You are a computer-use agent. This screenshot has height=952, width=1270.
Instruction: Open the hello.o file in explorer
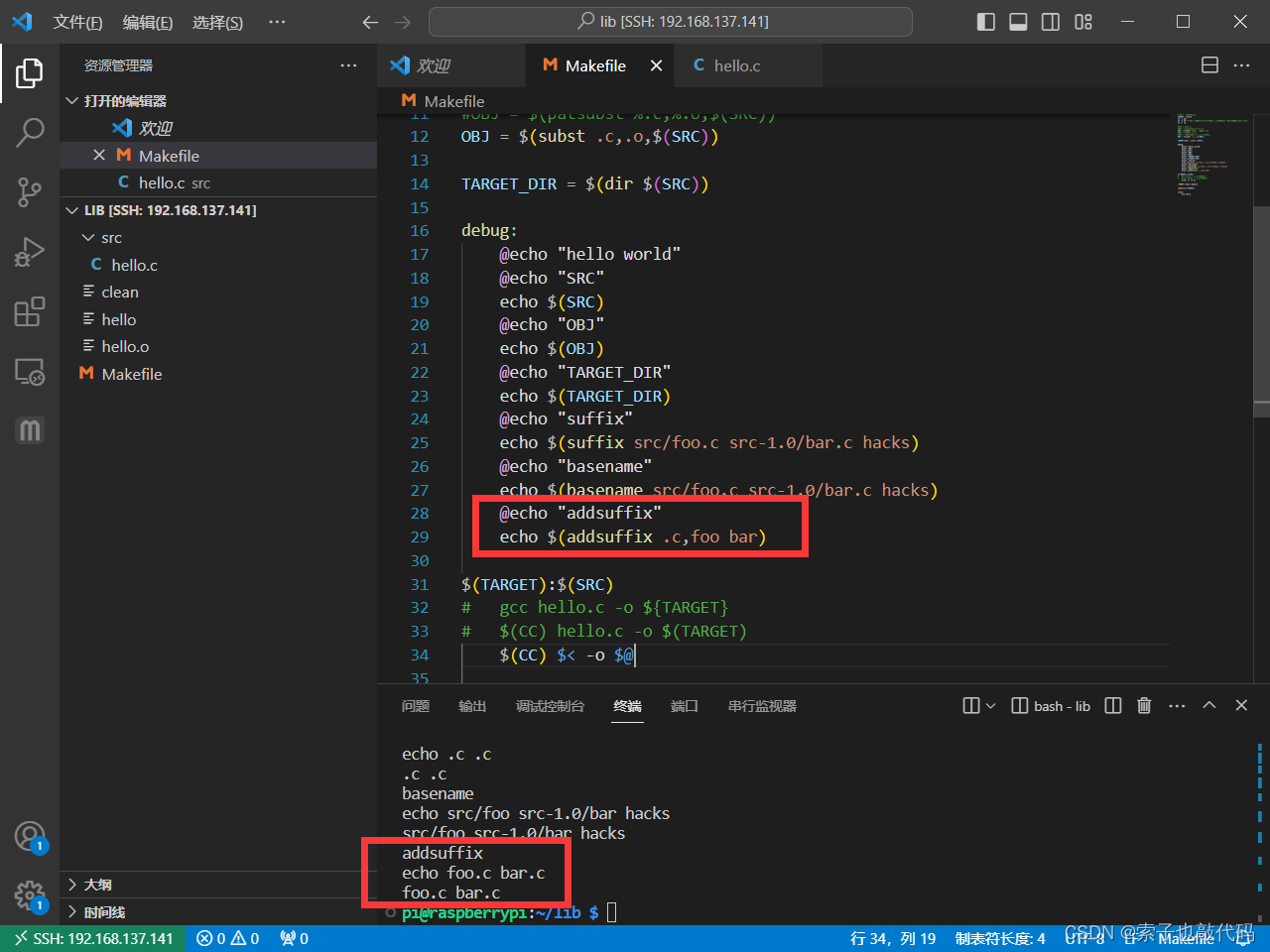click(218, 347)
